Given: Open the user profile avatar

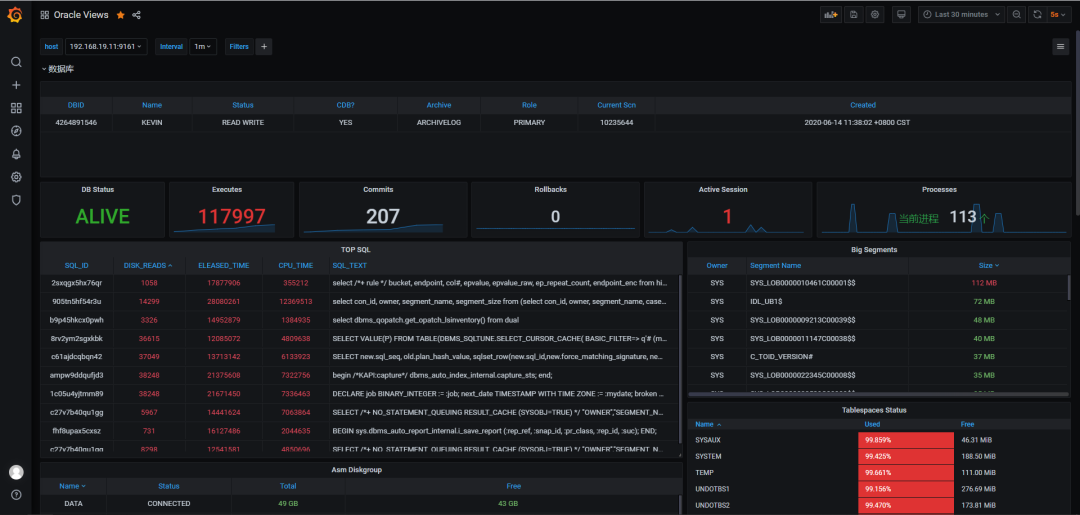Looking at the screenshot, I should pyautogui.click(x=16, y=472).
